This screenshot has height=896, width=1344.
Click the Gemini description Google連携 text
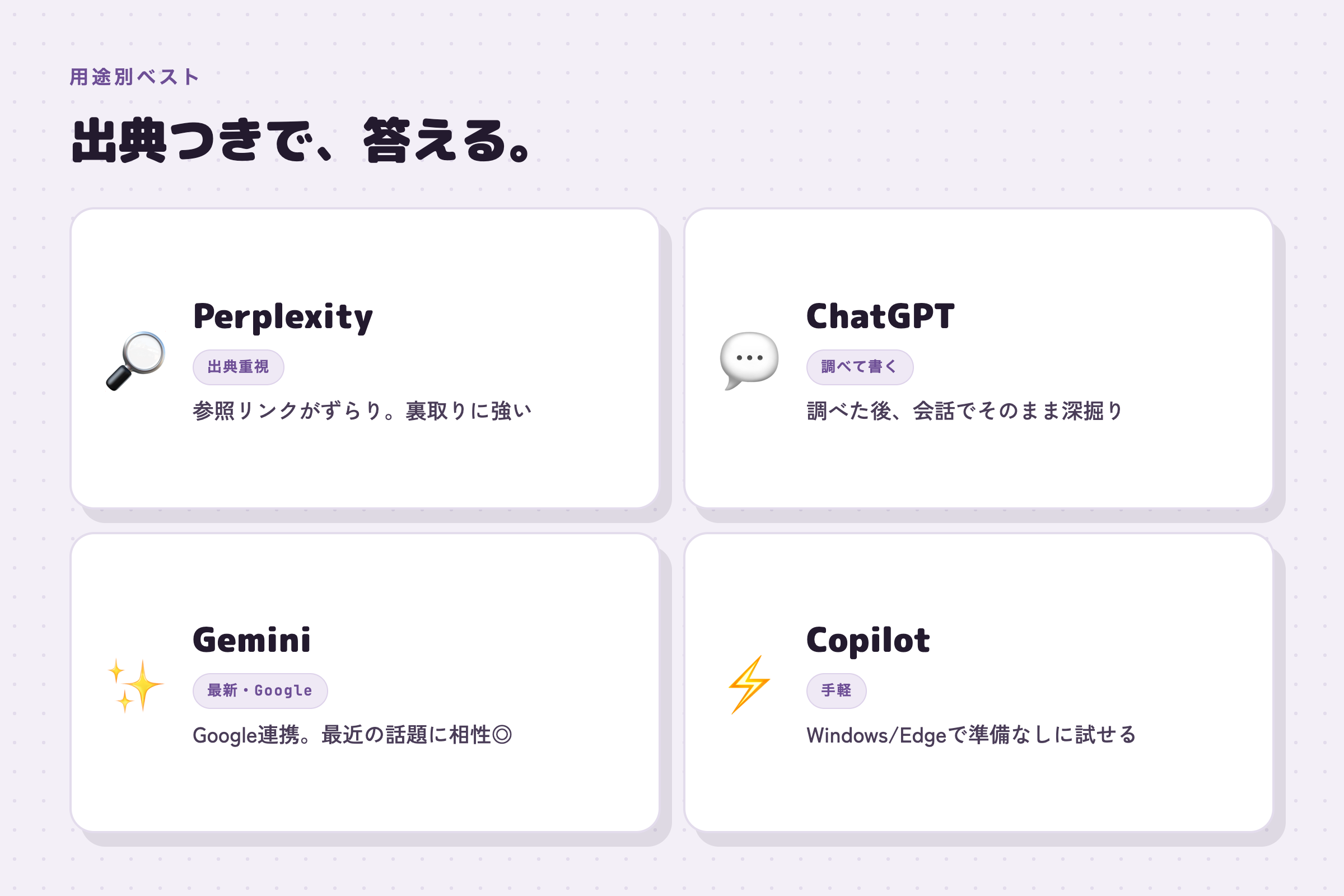tap(353, 735)
